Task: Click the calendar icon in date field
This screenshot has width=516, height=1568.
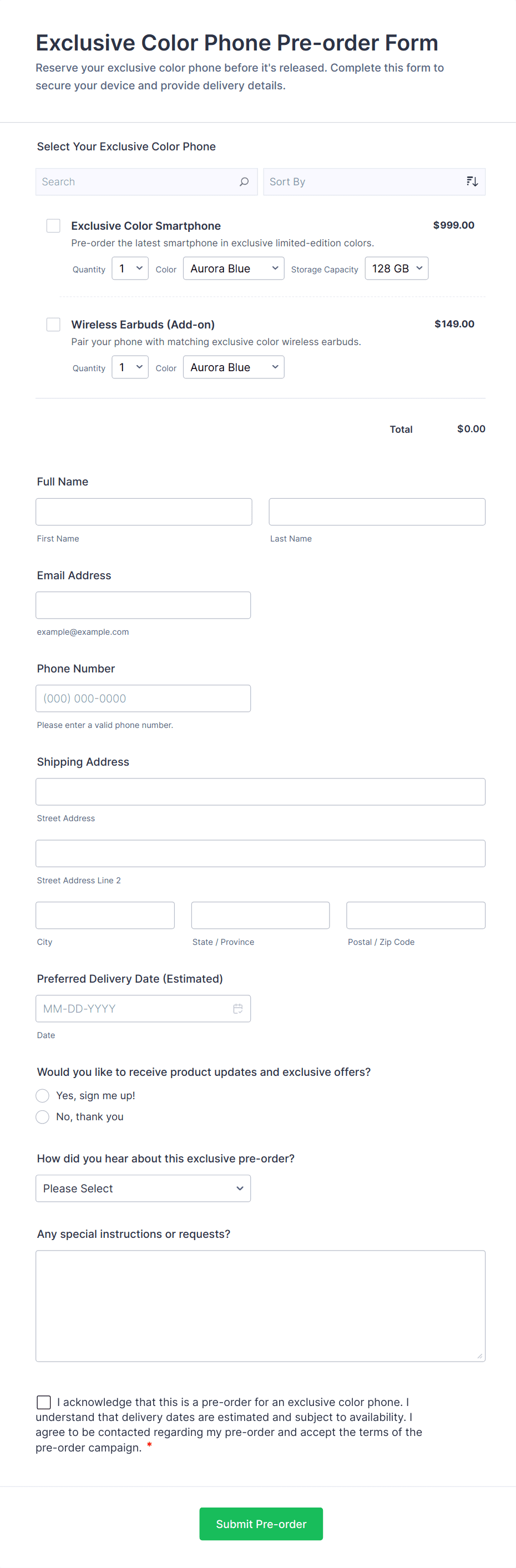Action: pos(238,1009)
